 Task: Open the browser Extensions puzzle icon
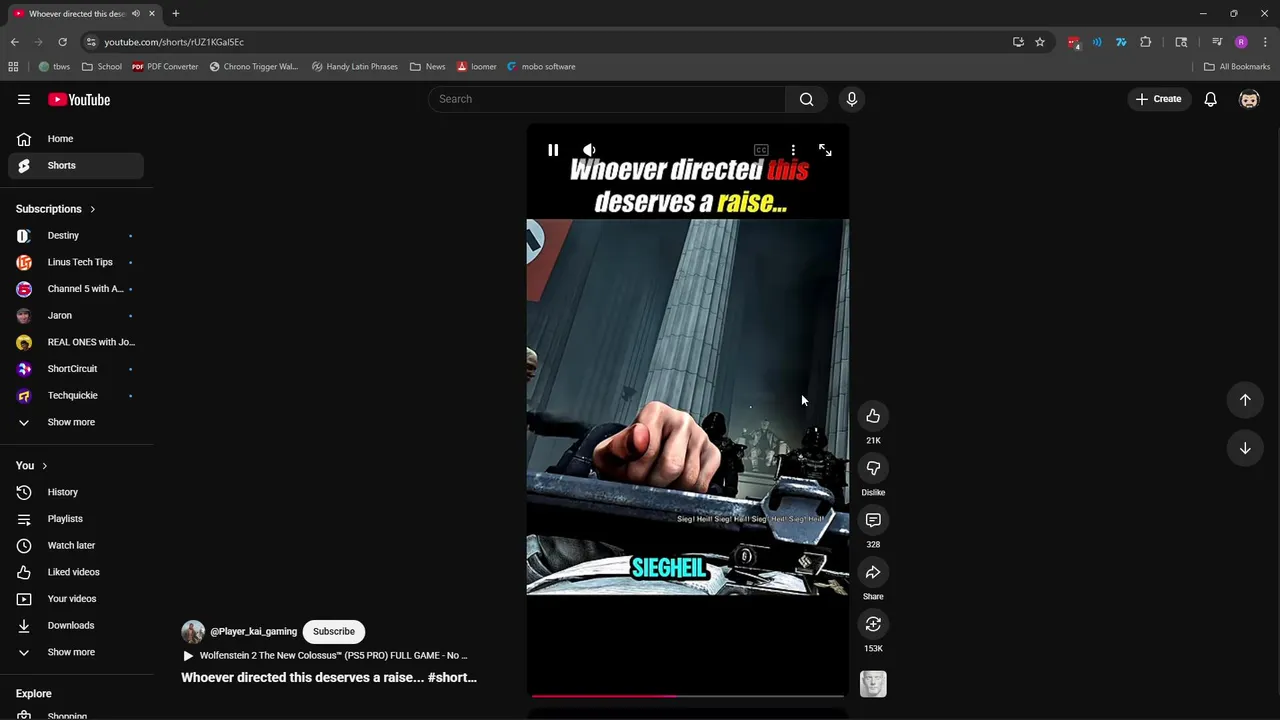pos(1146,42)
